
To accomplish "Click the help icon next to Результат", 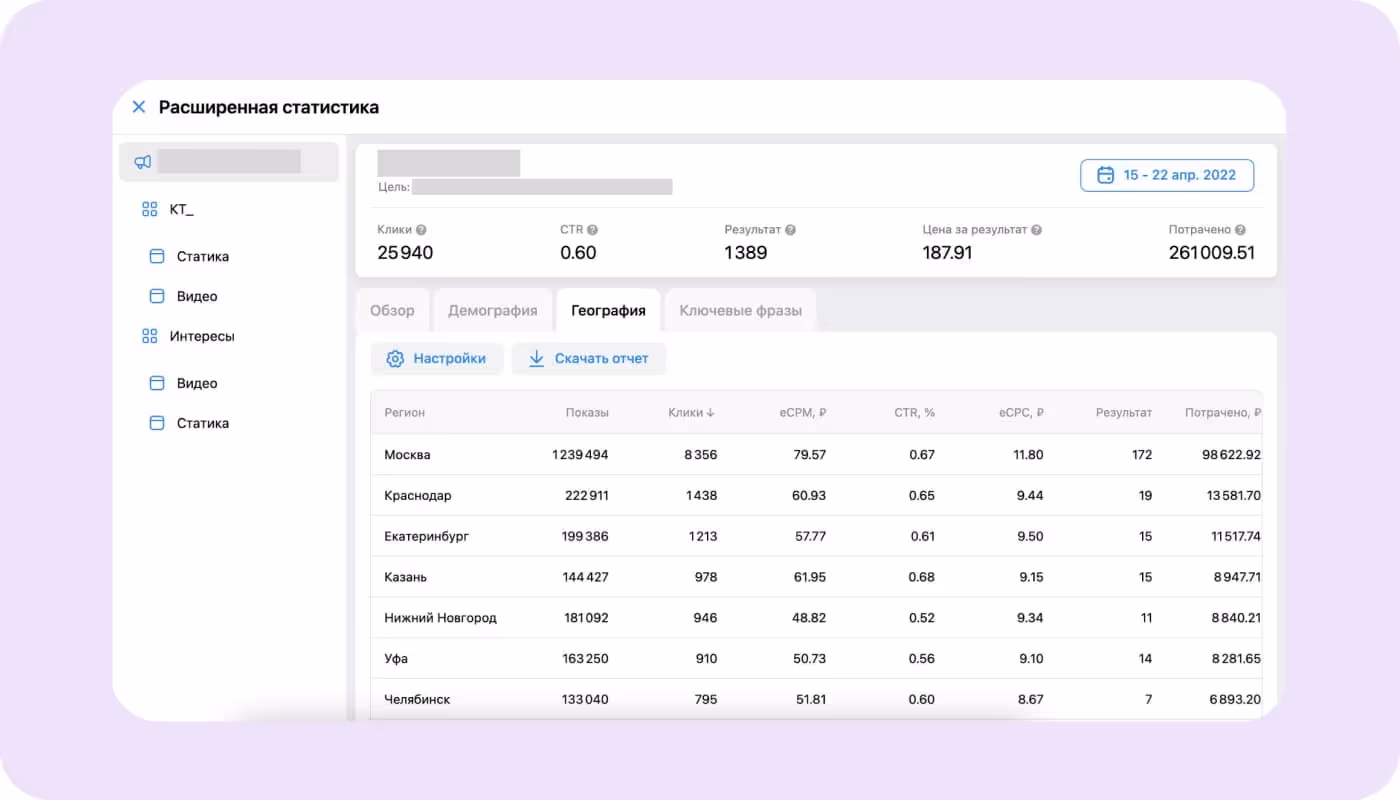I will (790, 230).
